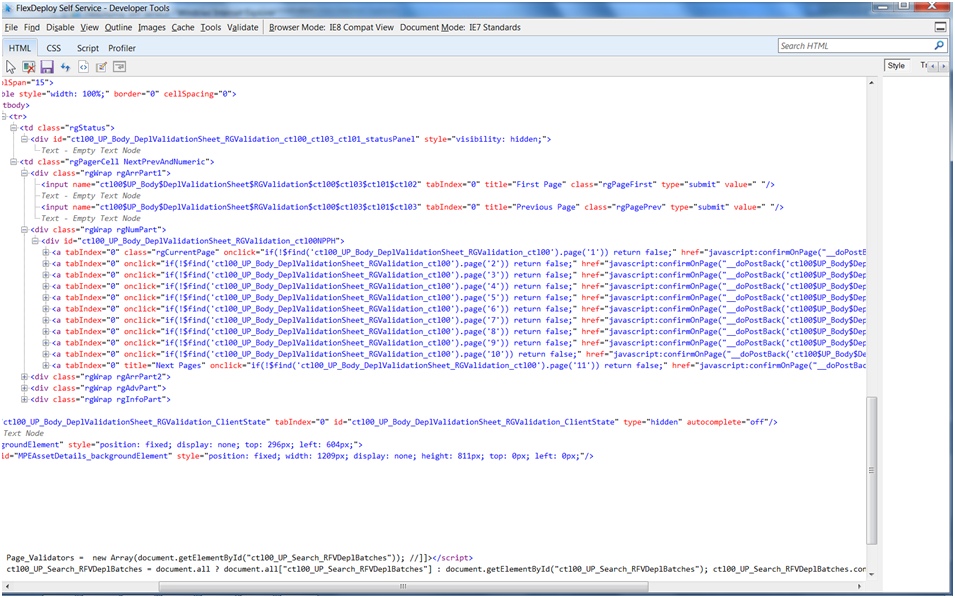This screenshot has height=598, width=955.
Task: Expand the div rgWrap rgArrPart2 node
Action: (24, 377)
